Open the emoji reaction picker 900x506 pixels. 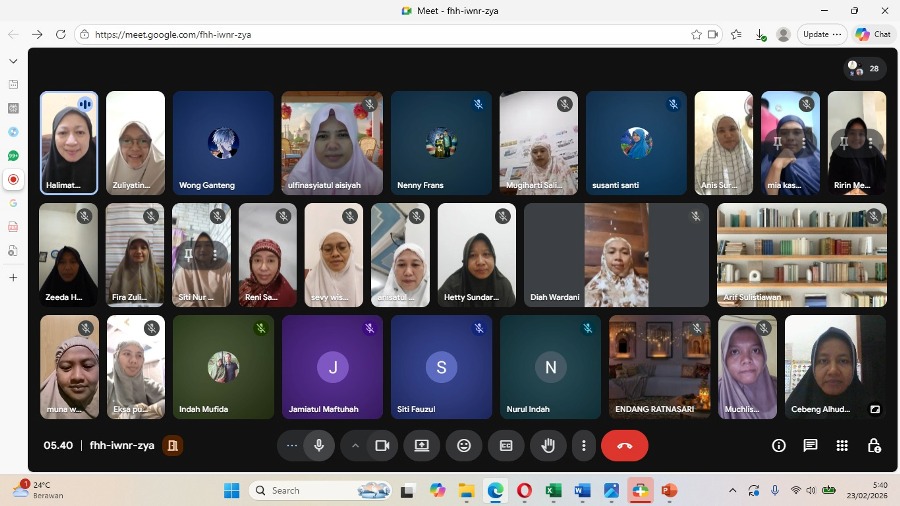(x=464, y=446)
